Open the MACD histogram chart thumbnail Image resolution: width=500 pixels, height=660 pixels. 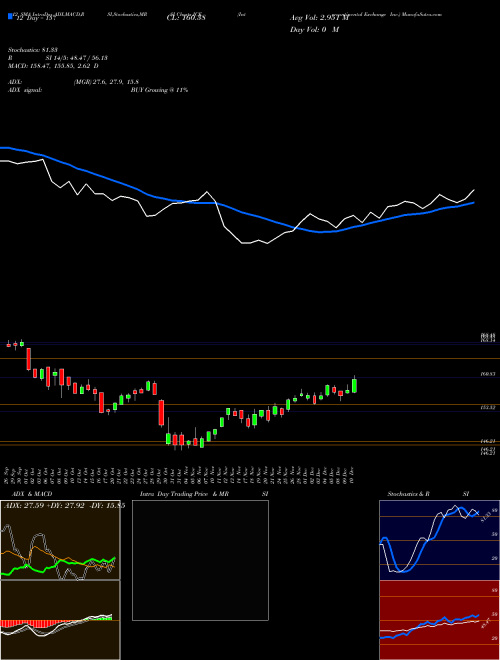point(60,620)
